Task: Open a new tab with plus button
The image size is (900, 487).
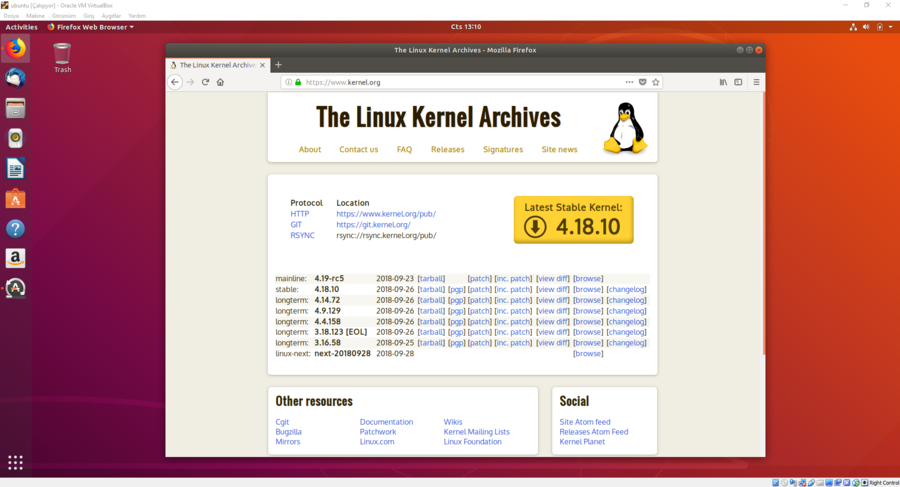Action: point(278,65)
